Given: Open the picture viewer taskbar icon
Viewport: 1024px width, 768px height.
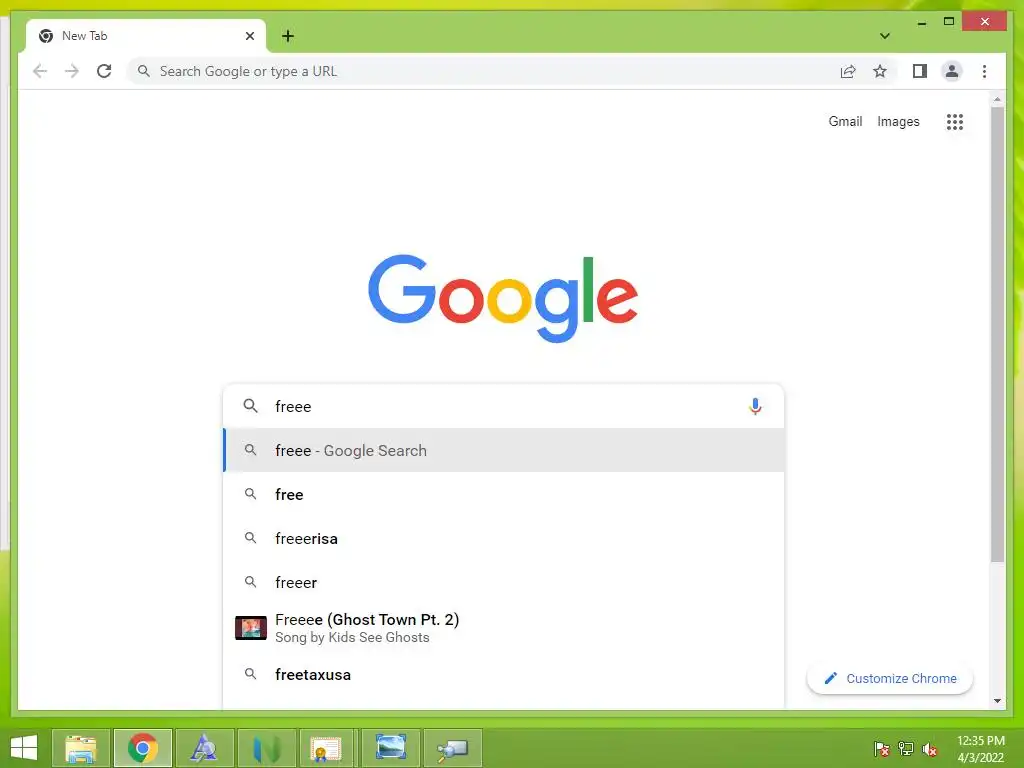Looking at the screenshot, I should (x=391, y=748).
